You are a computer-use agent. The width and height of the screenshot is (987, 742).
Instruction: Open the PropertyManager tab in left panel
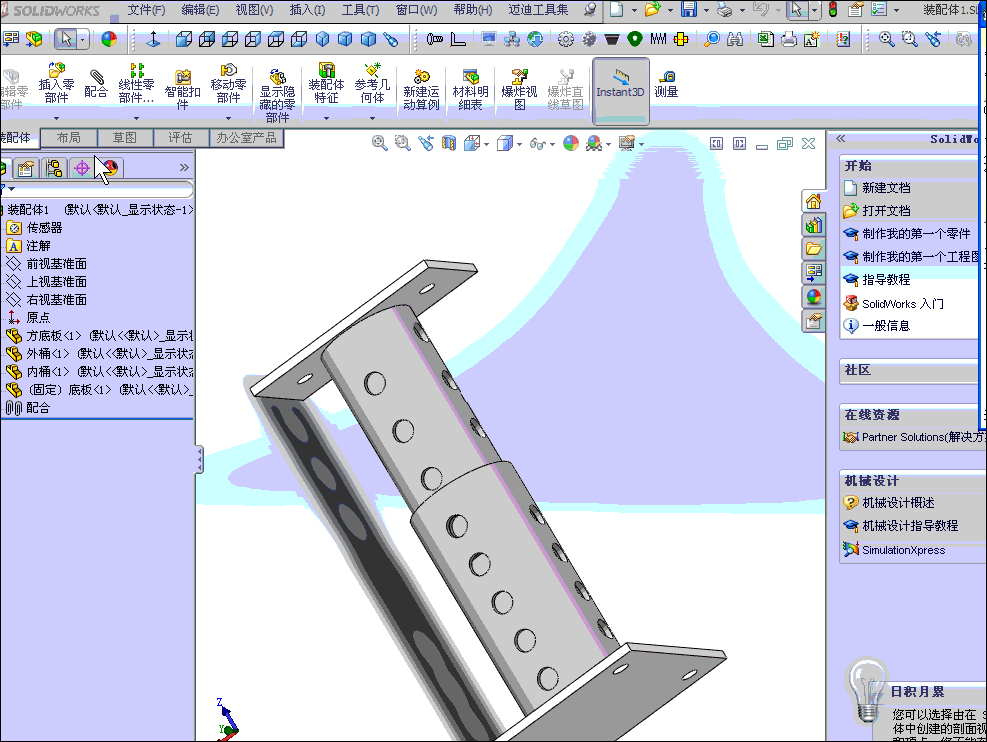click(26, 168)
